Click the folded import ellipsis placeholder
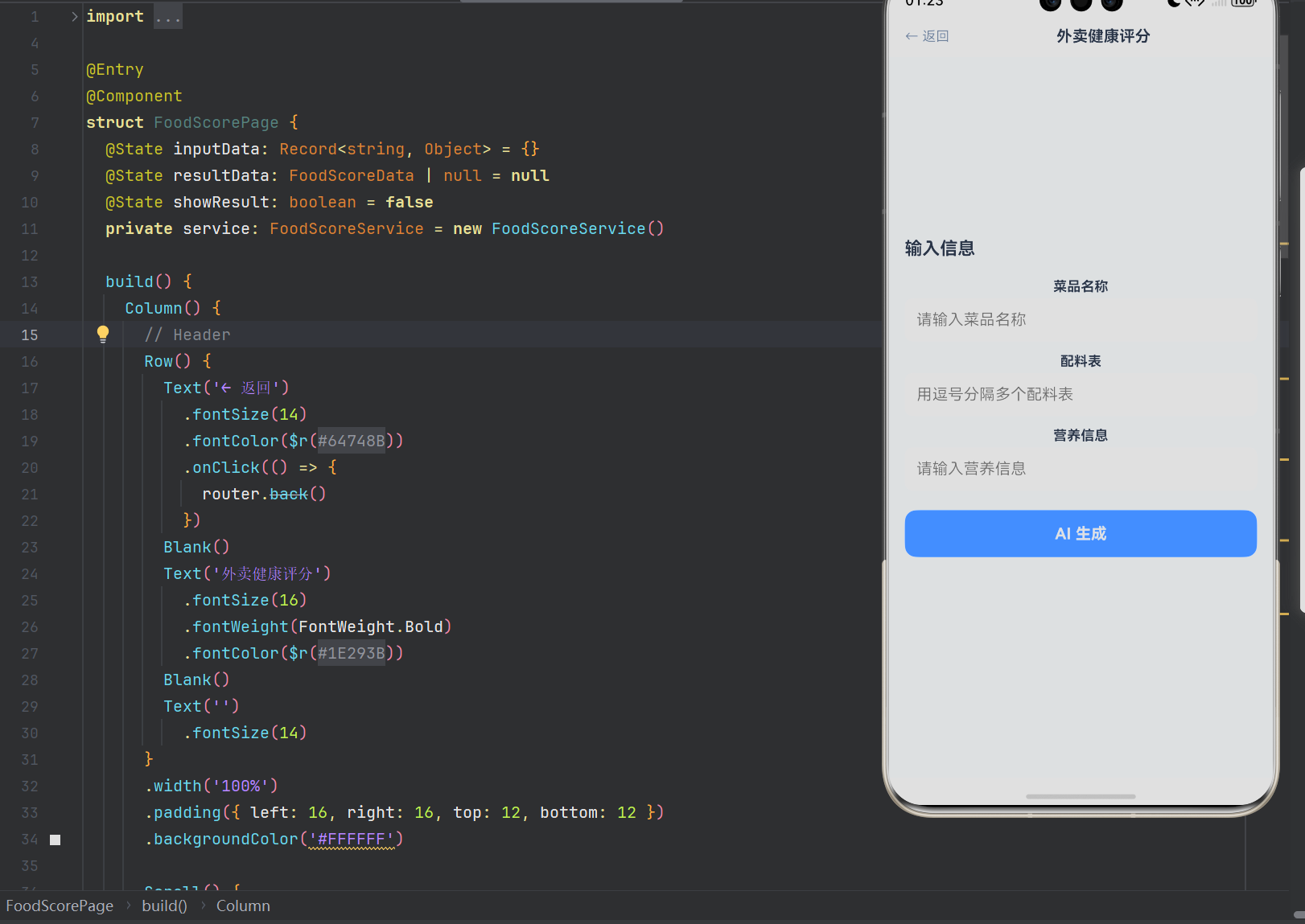The image size is (1305, 924). [168, 16]
